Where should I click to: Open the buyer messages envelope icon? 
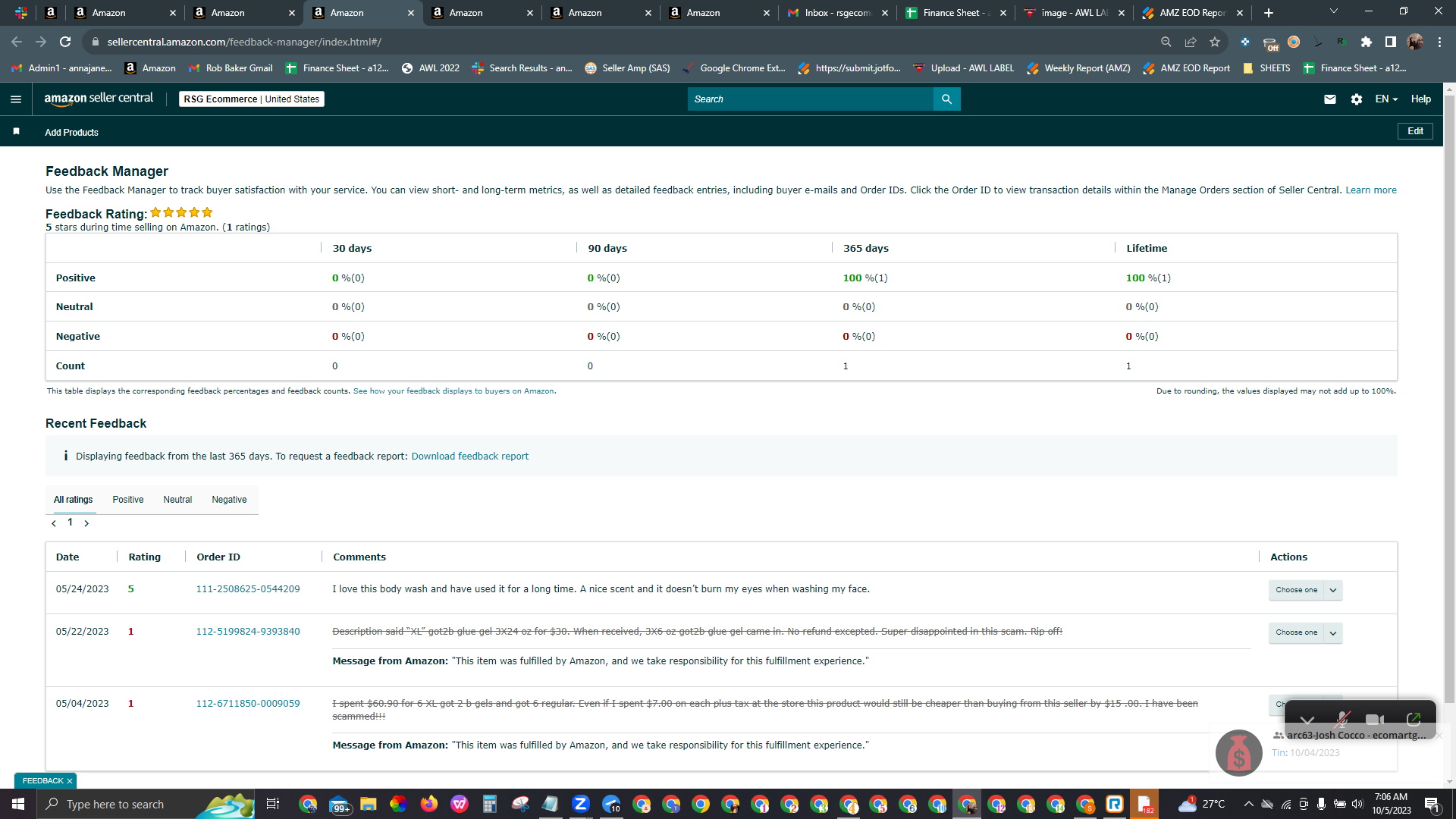click(1330, 99)
